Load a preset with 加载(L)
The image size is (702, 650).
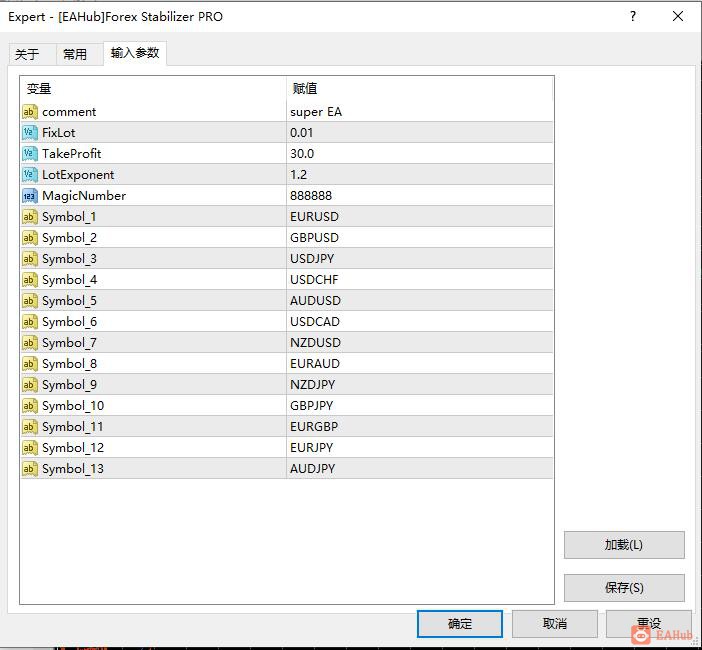pos(624,545)
